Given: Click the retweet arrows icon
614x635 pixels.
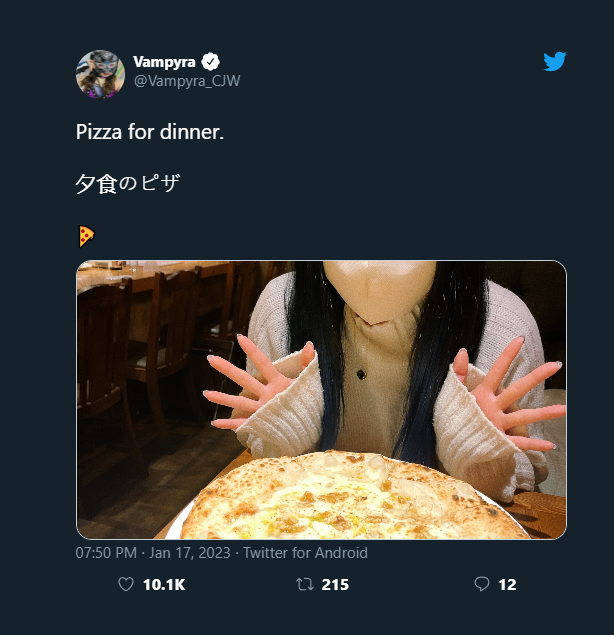Looking at the screenshot, I should pyautogui.click(x=305, y=585).
